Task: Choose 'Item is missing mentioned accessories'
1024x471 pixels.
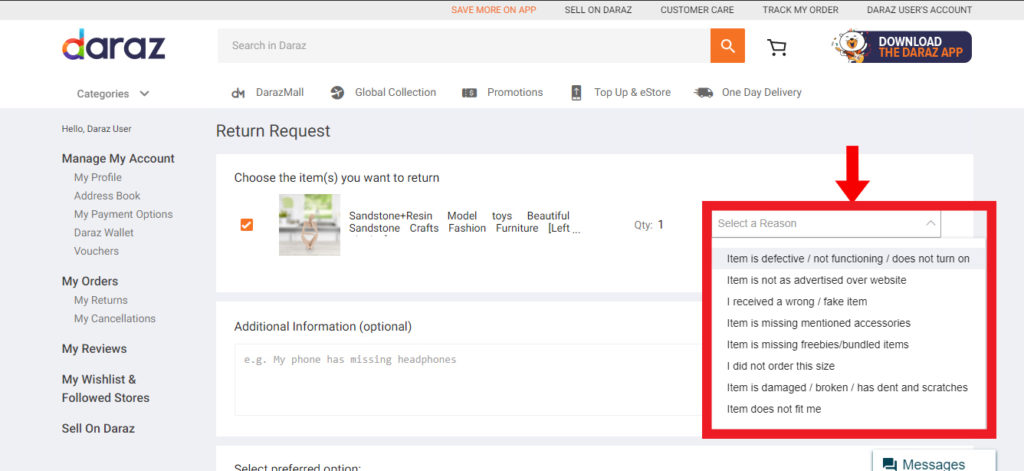Action: 848,323
